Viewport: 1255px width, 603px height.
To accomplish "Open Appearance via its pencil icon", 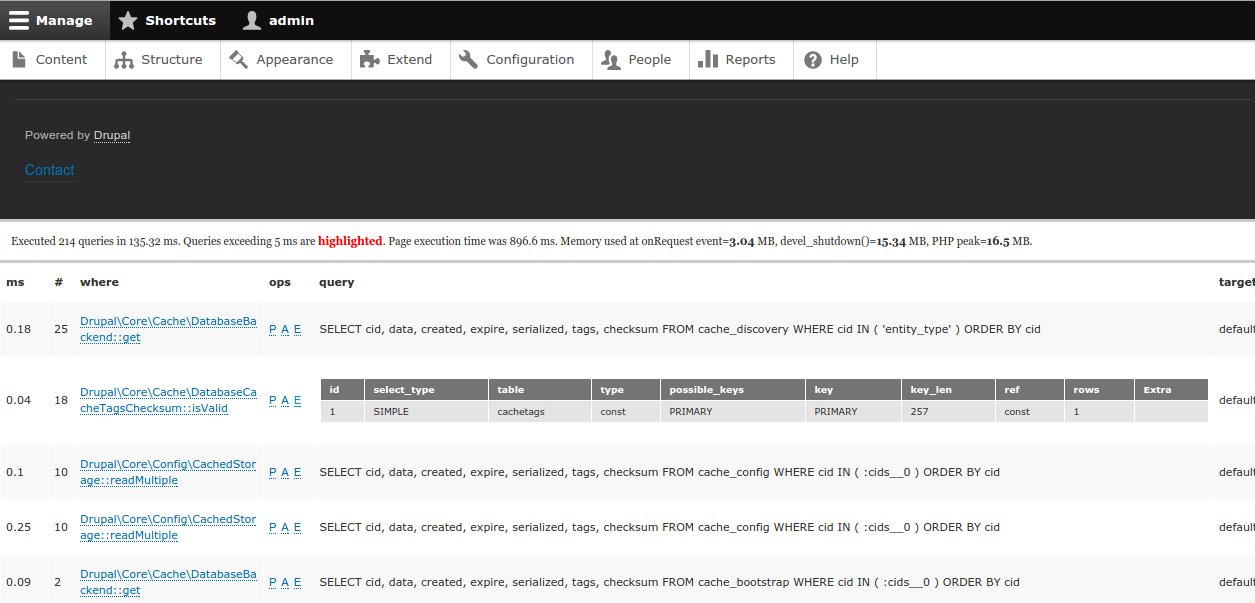I will pos(237,59).
